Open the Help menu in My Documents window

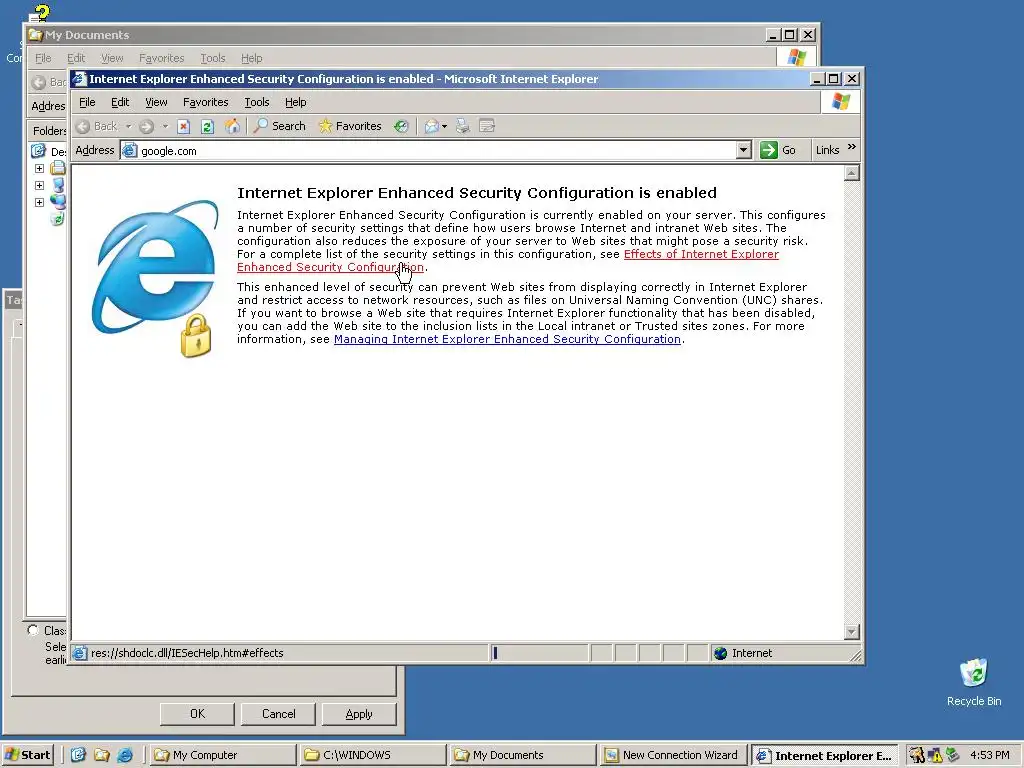[251, 58]
